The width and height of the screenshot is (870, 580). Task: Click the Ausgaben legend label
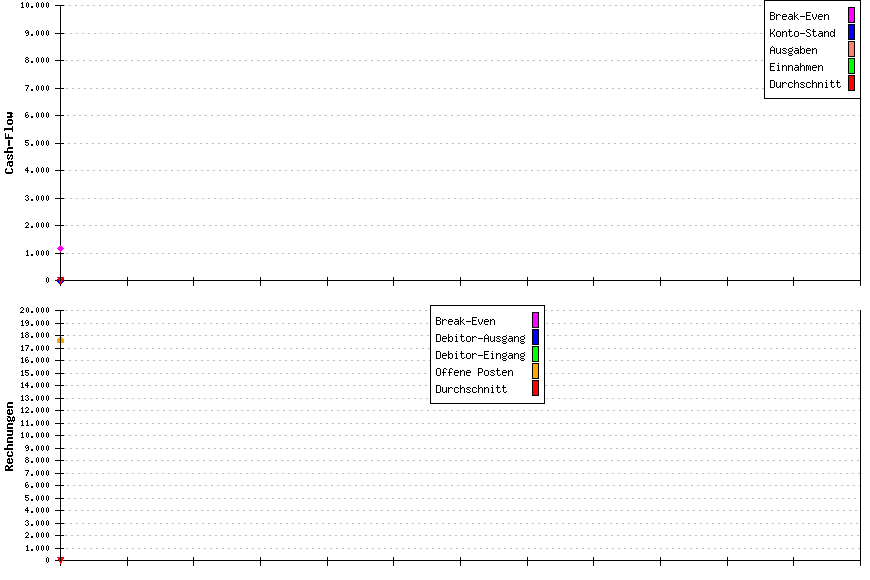pos(792,50)
